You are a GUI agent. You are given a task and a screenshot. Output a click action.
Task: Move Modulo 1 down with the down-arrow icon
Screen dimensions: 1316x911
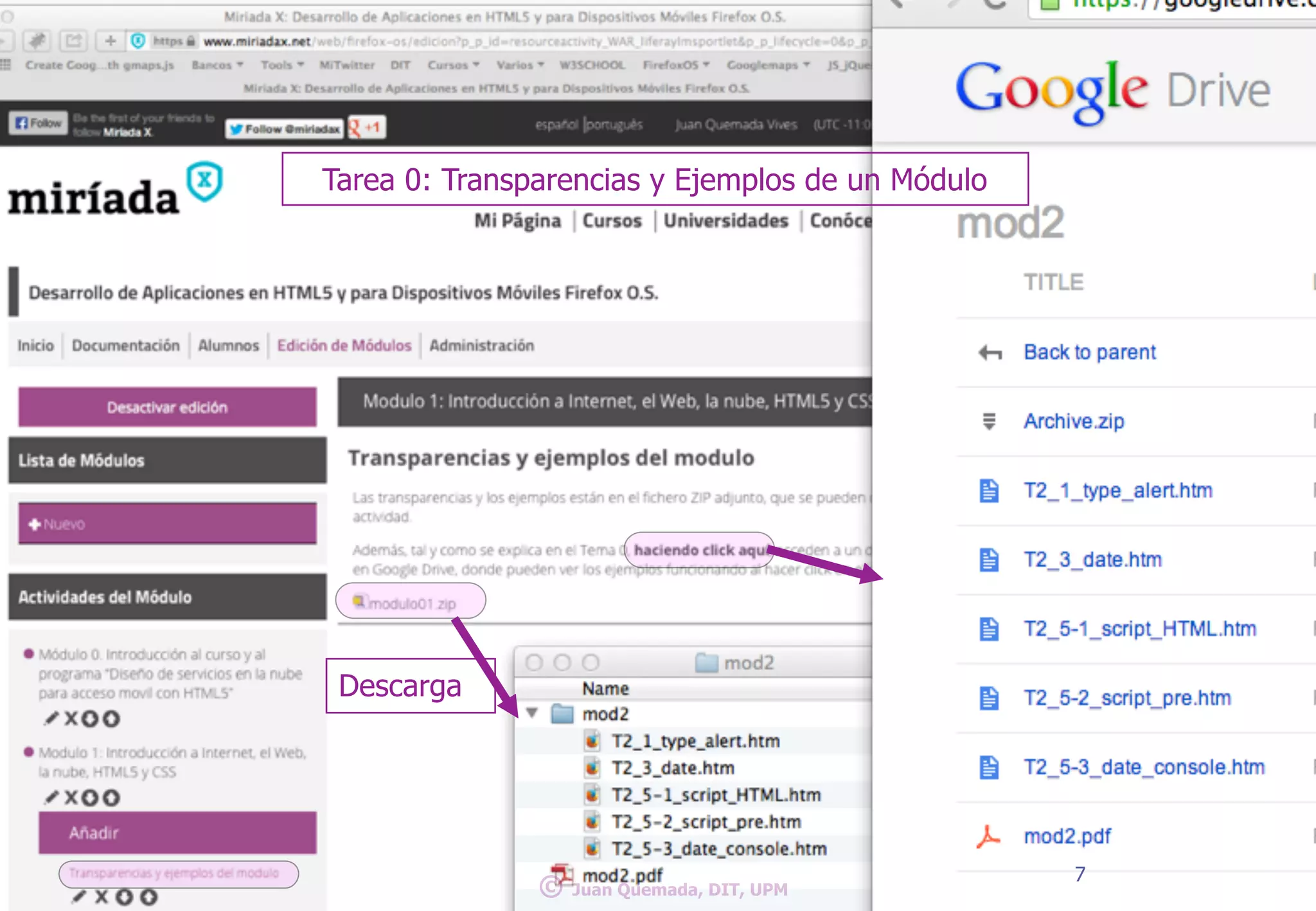click(91, 797)
